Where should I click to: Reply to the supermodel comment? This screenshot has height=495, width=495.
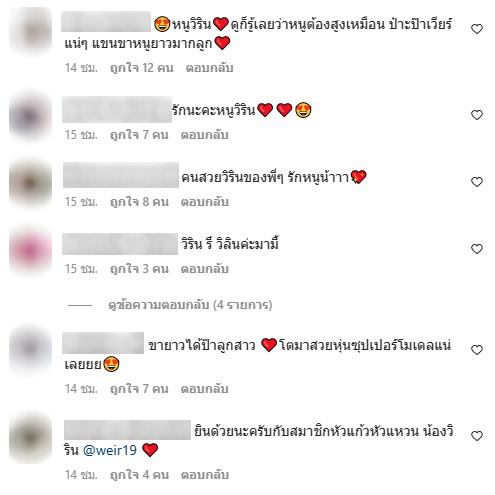204,389
